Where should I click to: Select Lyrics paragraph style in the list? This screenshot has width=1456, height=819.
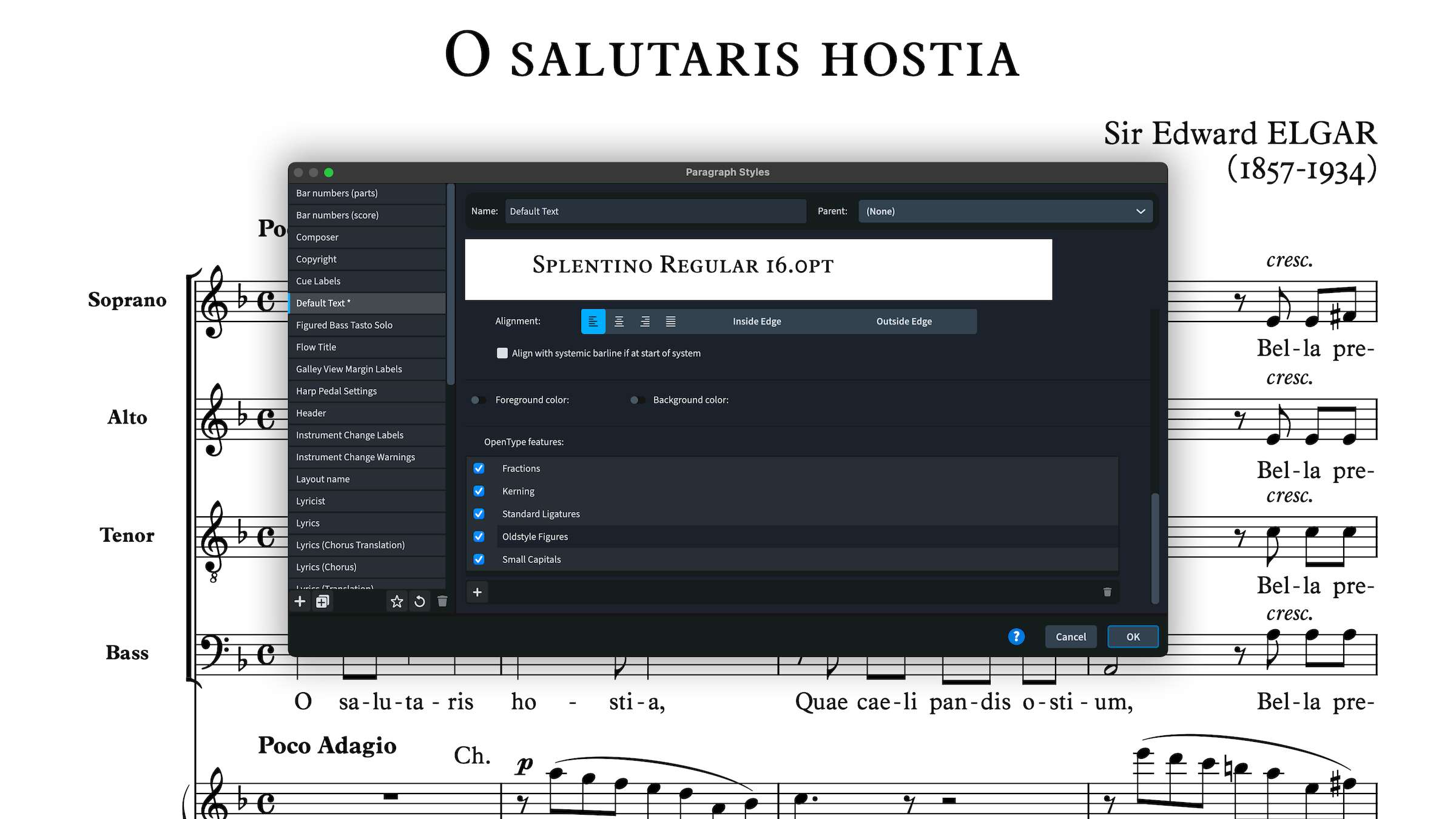308,523
